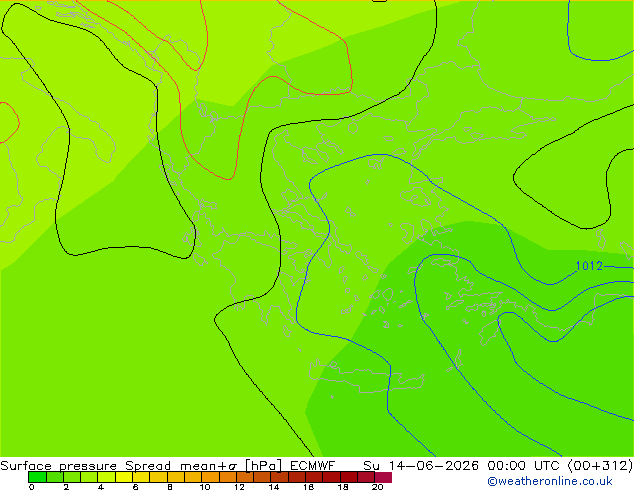The height and width of the screenshot is (490, 634).
Task: Pick the red legend swatch starting at 16
Action: [314, 477]
